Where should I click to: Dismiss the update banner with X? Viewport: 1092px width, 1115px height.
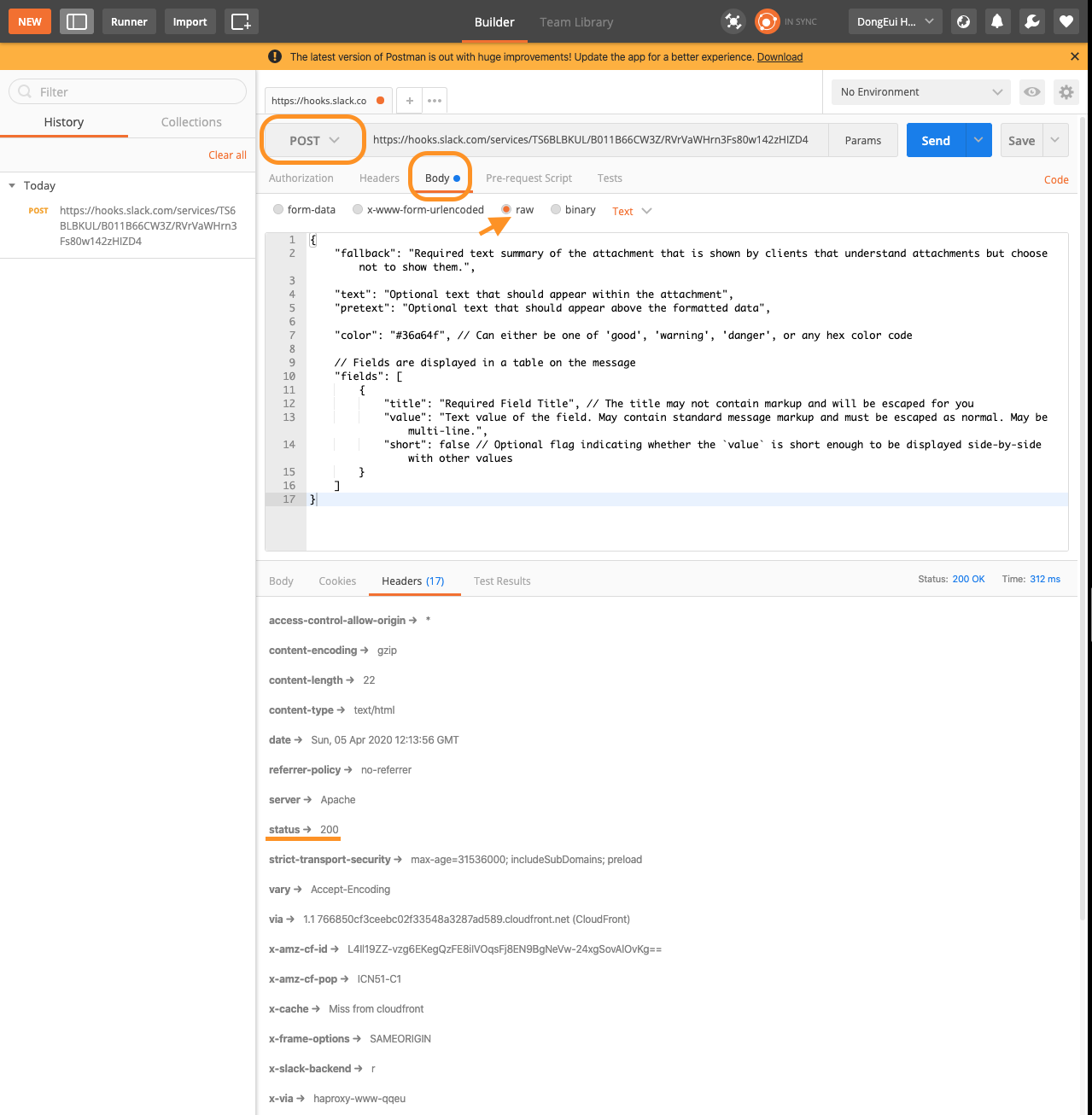pyautogui.click(x=1074, y=56)
